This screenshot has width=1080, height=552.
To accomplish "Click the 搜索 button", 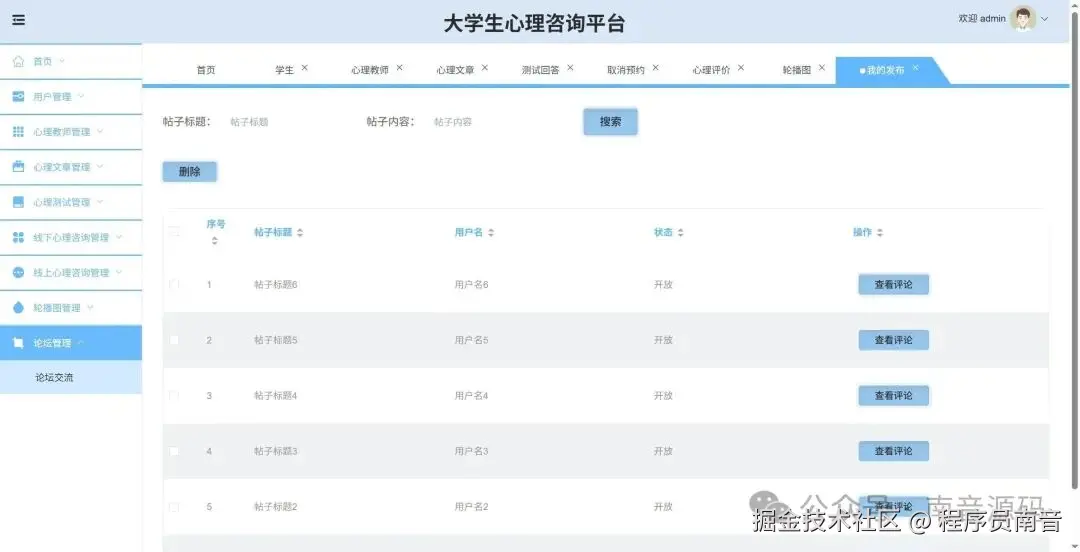I will (610, 122).
